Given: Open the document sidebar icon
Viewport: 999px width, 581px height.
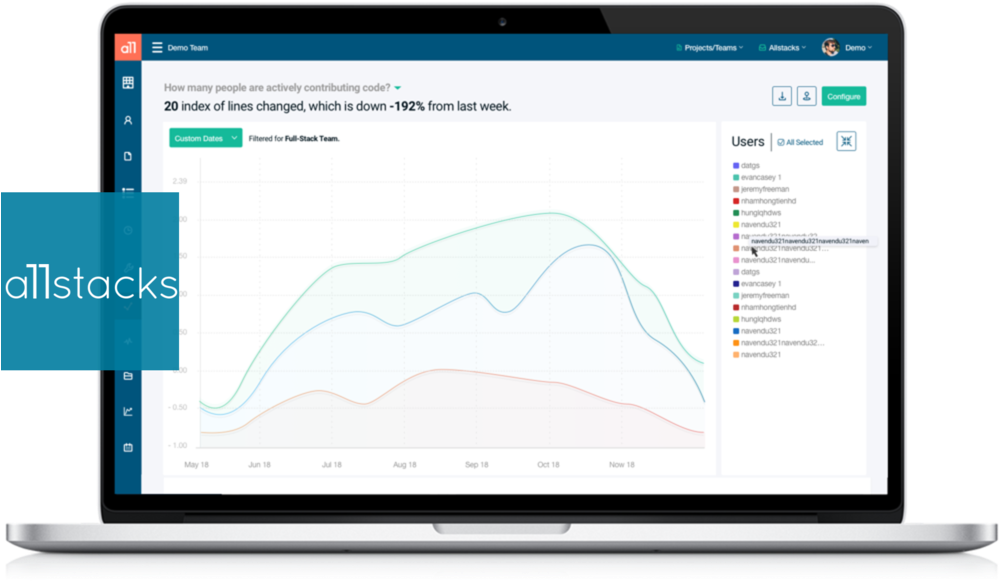Looking at the screenshot, I should [128, 156].
